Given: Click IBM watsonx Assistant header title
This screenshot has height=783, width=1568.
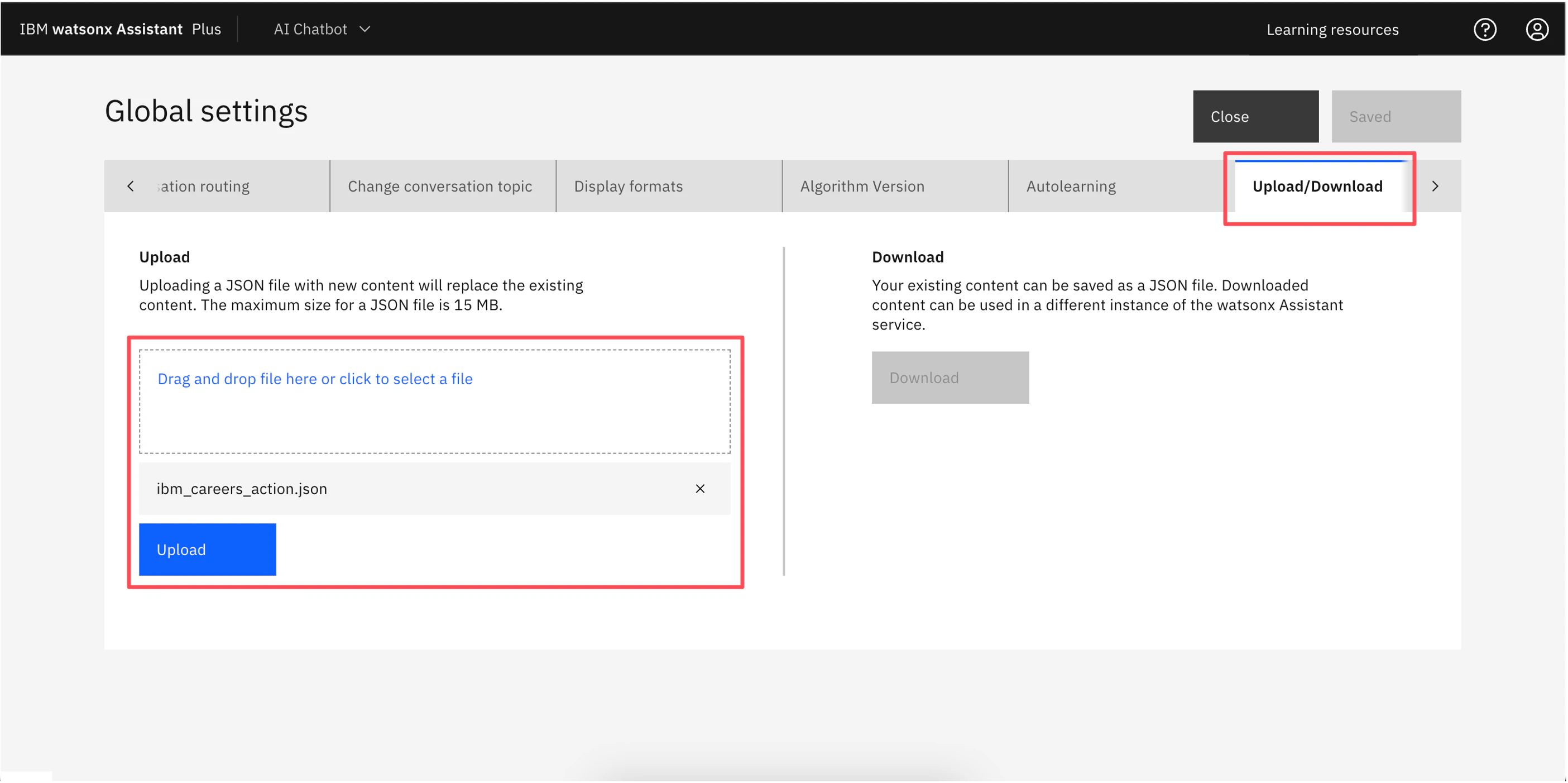Looking at the screenshot, I should (101, 29).
